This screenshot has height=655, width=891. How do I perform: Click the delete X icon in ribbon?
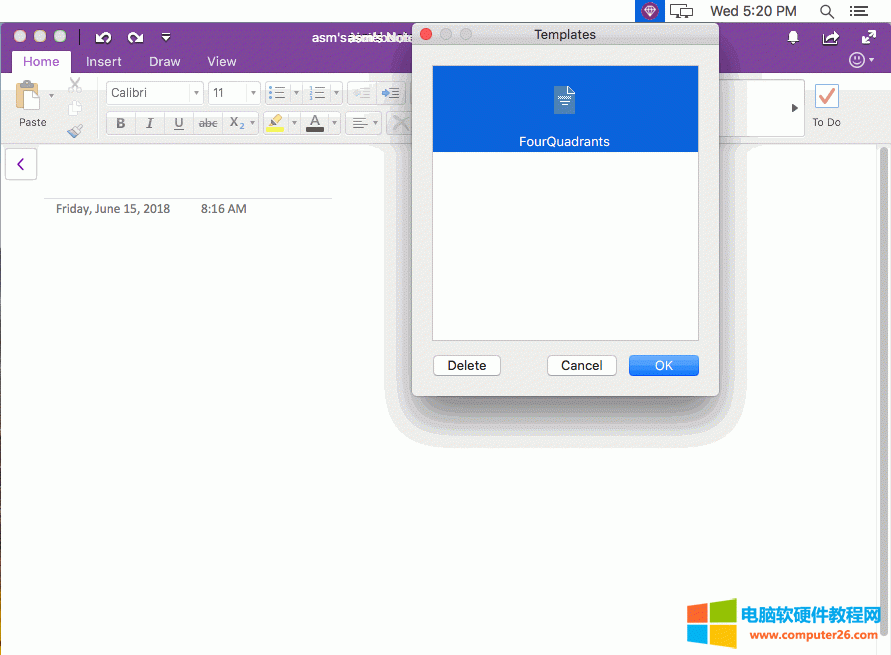coord(400,123)
